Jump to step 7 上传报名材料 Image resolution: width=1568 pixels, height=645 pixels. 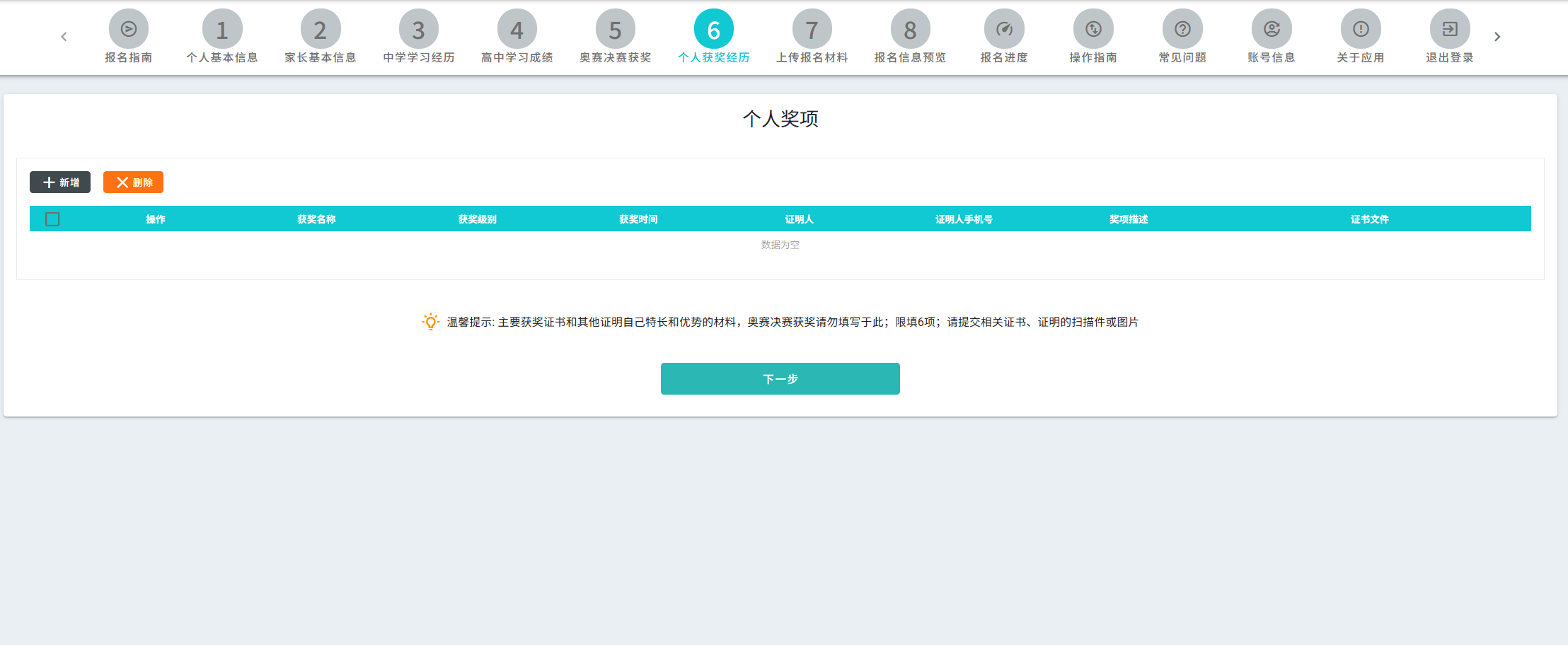click(x=812, y=29)
